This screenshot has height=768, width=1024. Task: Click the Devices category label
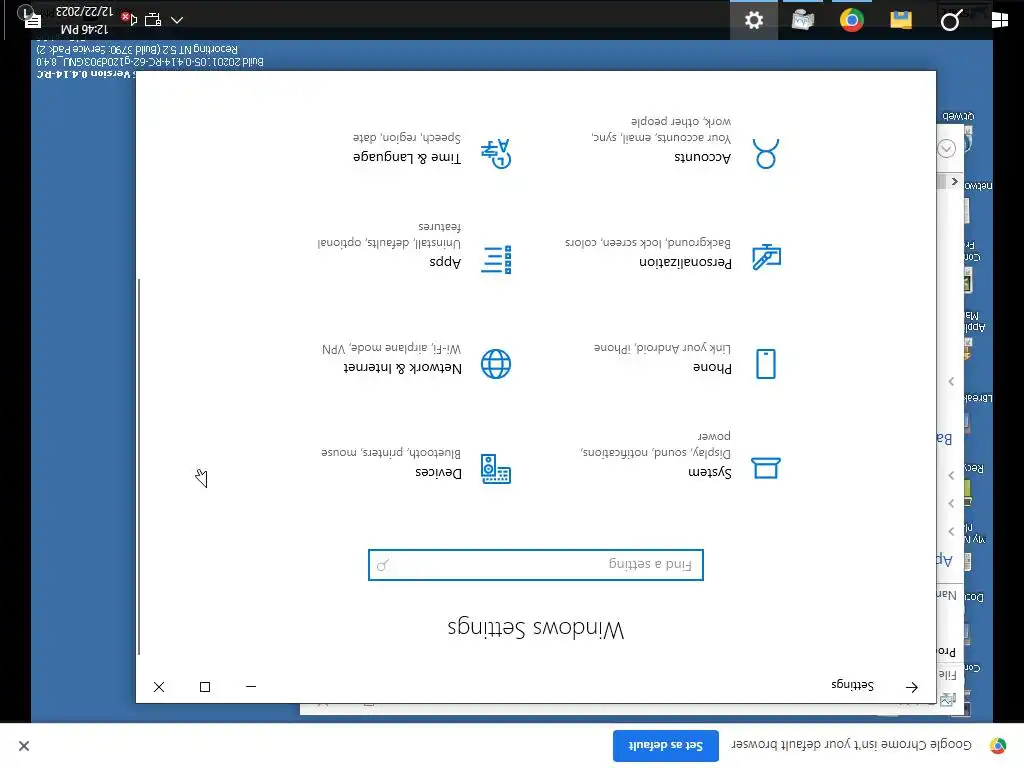[x=438, y=472]
